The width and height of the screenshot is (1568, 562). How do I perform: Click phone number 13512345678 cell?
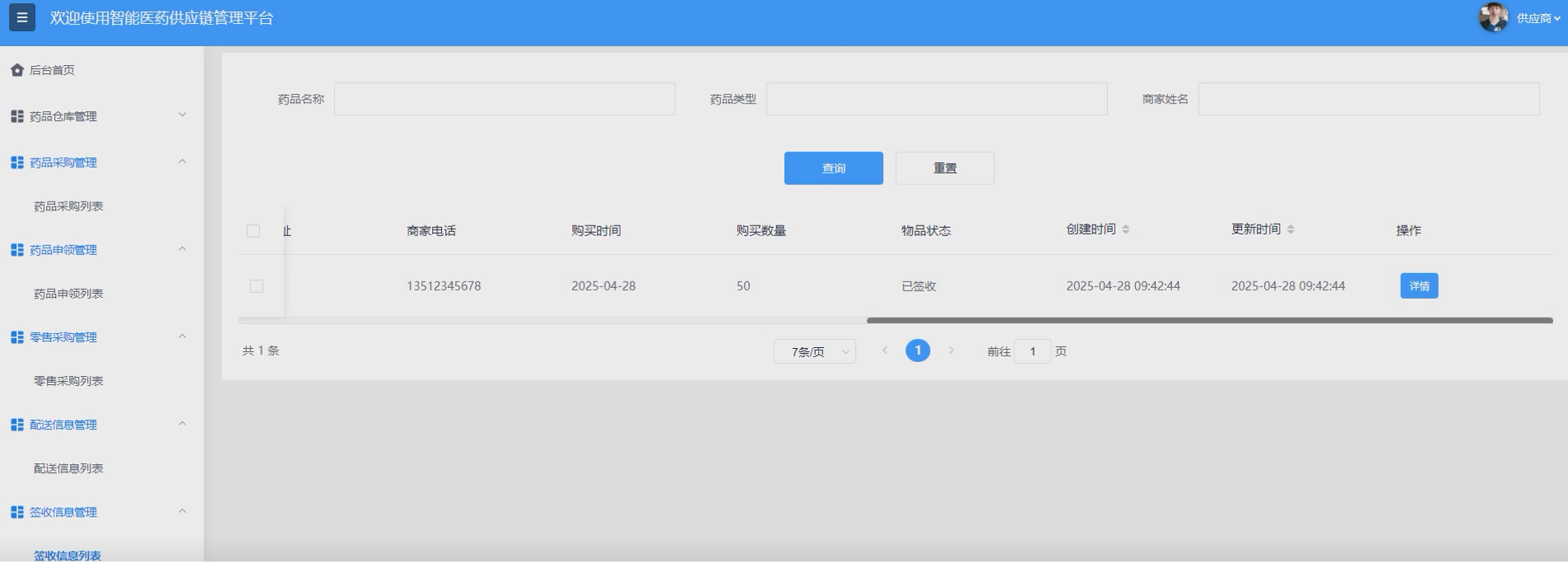click(x=444, y=286)
